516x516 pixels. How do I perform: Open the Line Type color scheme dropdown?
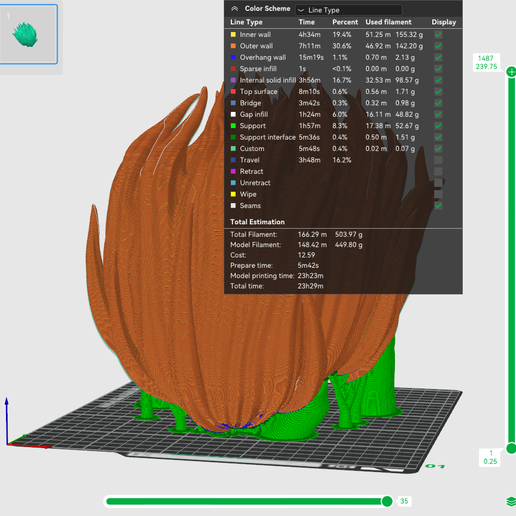pos(349,10)
